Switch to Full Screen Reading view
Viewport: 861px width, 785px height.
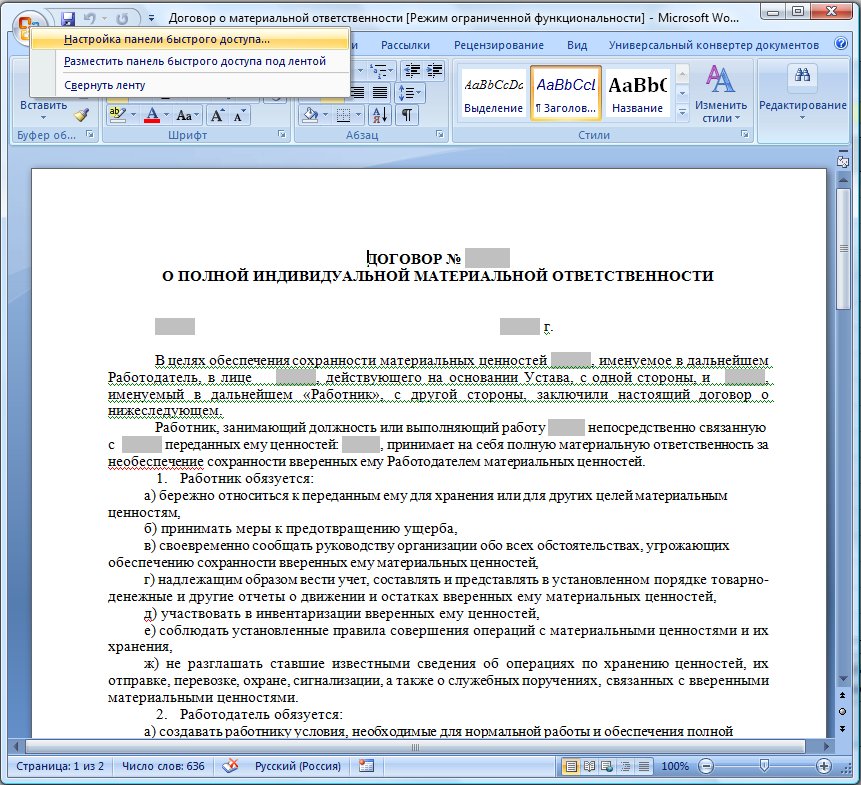click(x=589, y=766)
